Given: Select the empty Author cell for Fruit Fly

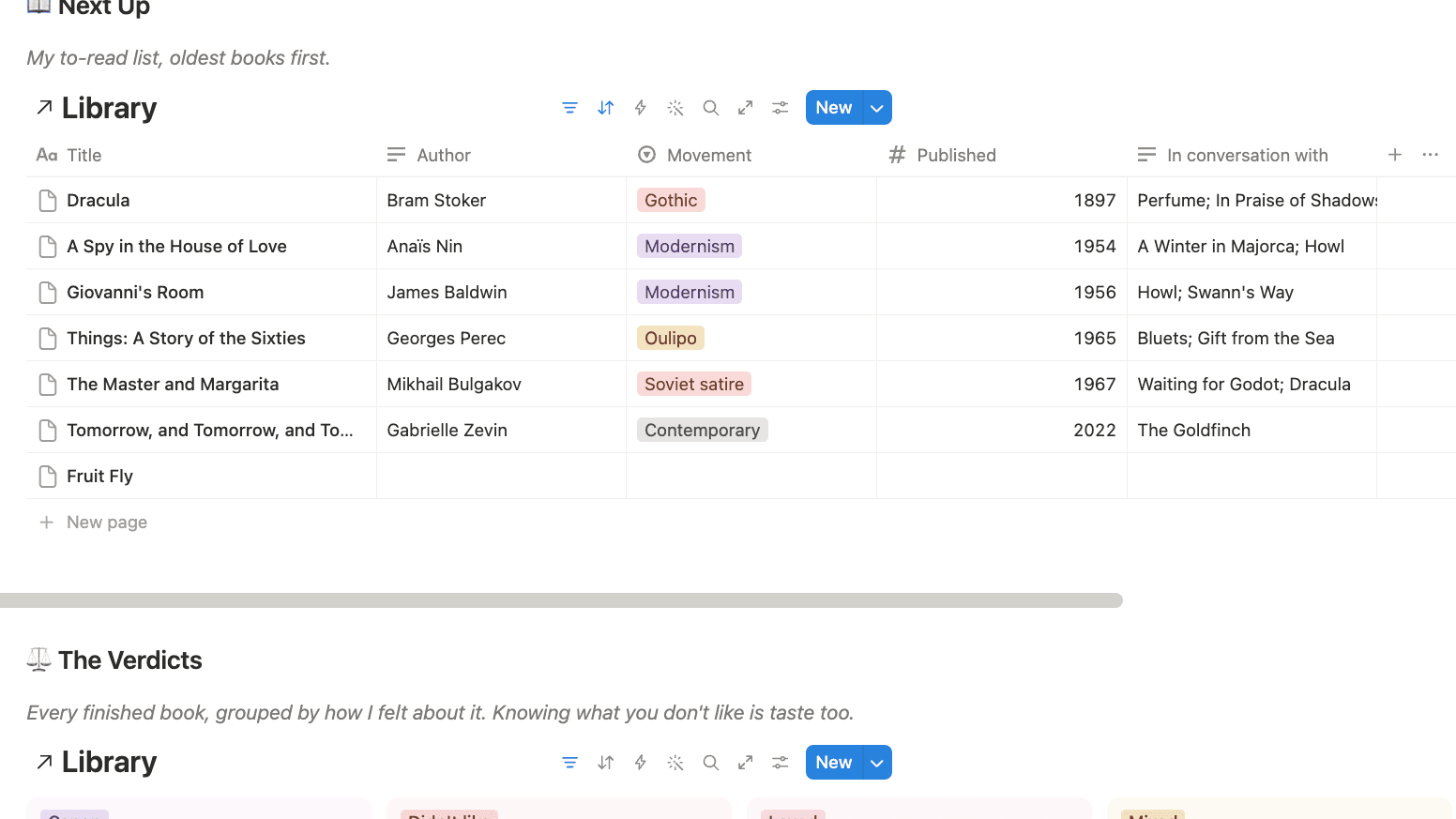Looking at the screenshot, I should click(501, 477).
